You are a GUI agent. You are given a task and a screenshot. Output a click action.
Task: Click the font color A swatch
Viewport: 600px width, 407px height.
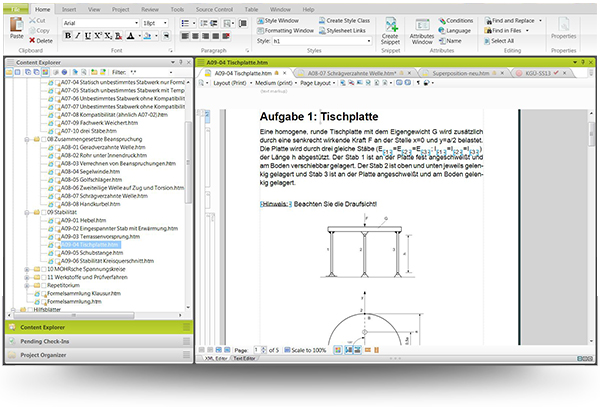point(131,36)
